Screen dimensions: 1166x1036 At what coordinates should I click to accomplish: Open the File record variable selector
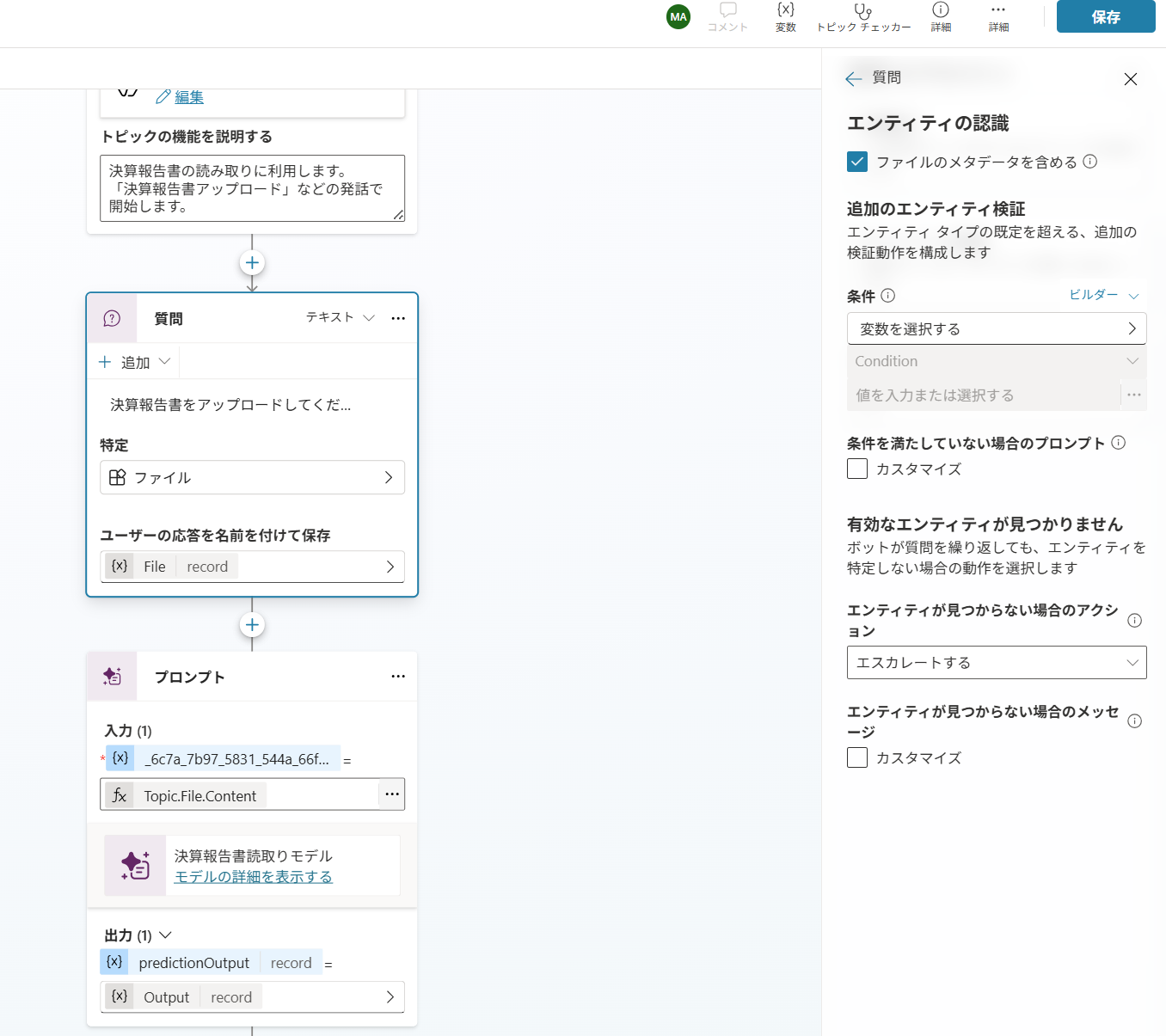(x=252, y=567)
